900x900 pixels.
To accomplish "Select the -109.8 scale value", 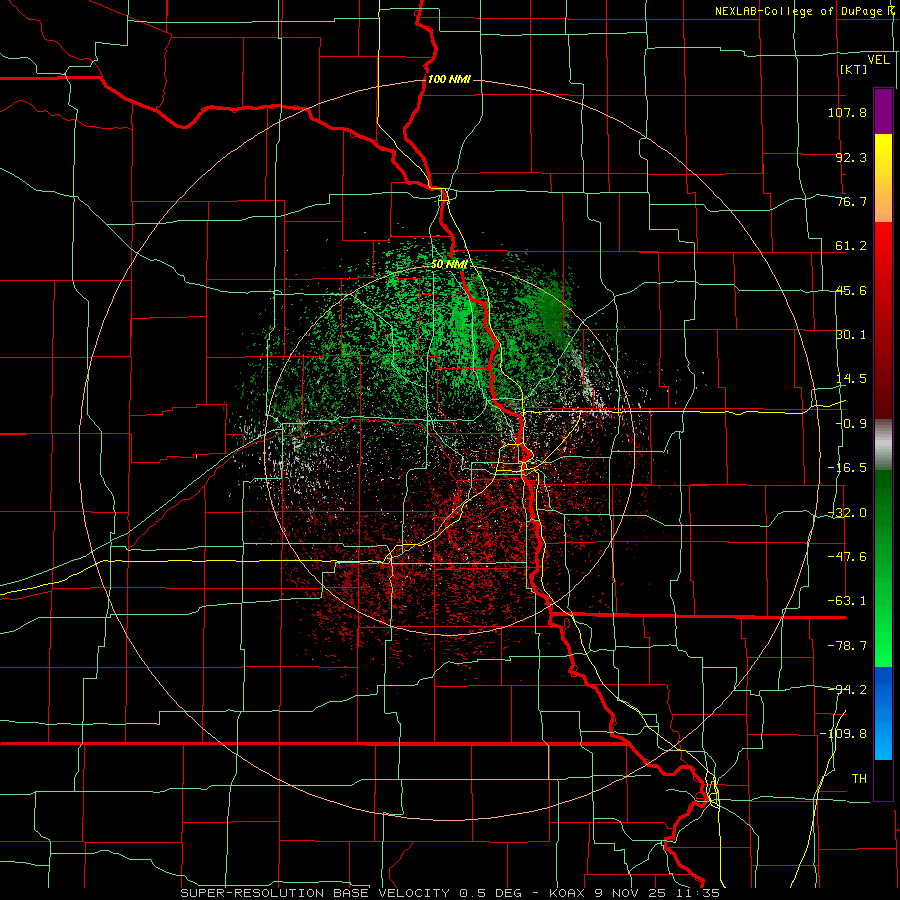I will [843, 734].
